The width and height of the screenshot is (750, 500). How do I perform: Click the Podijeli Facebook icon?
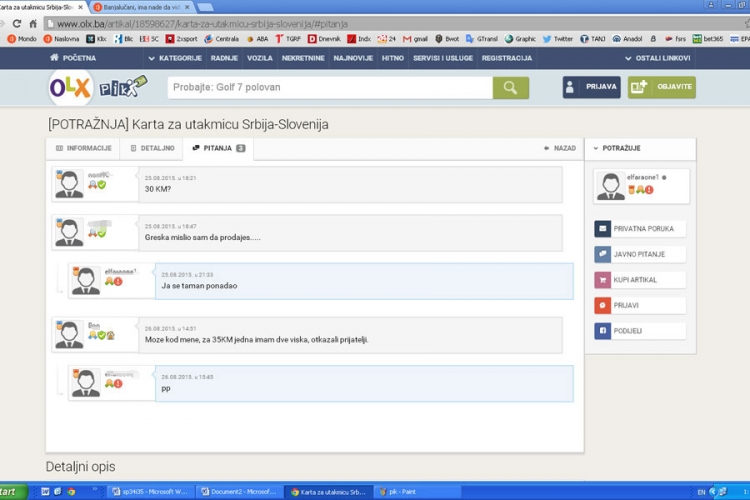pyautogui.click(x=602, y=331)
